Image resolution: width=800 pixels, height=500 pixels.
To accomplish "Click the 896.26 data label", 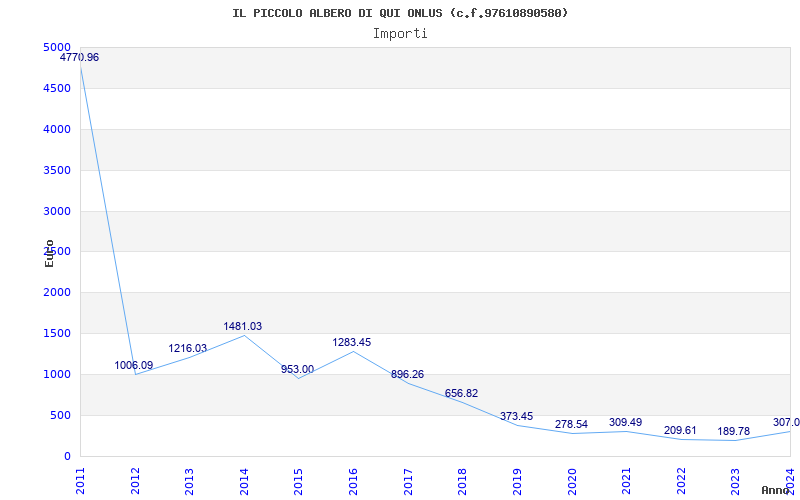I will coord(408,374).
